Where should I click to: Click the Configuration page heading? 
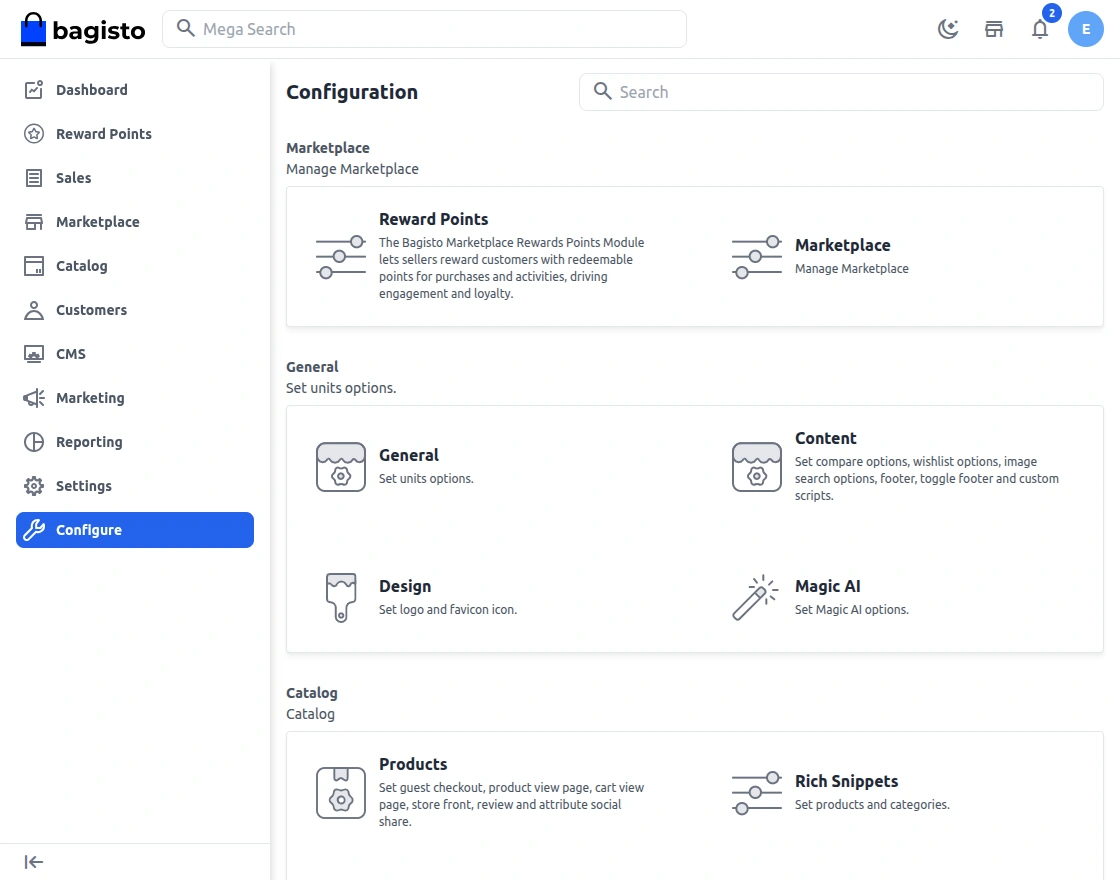click(352, 92)
